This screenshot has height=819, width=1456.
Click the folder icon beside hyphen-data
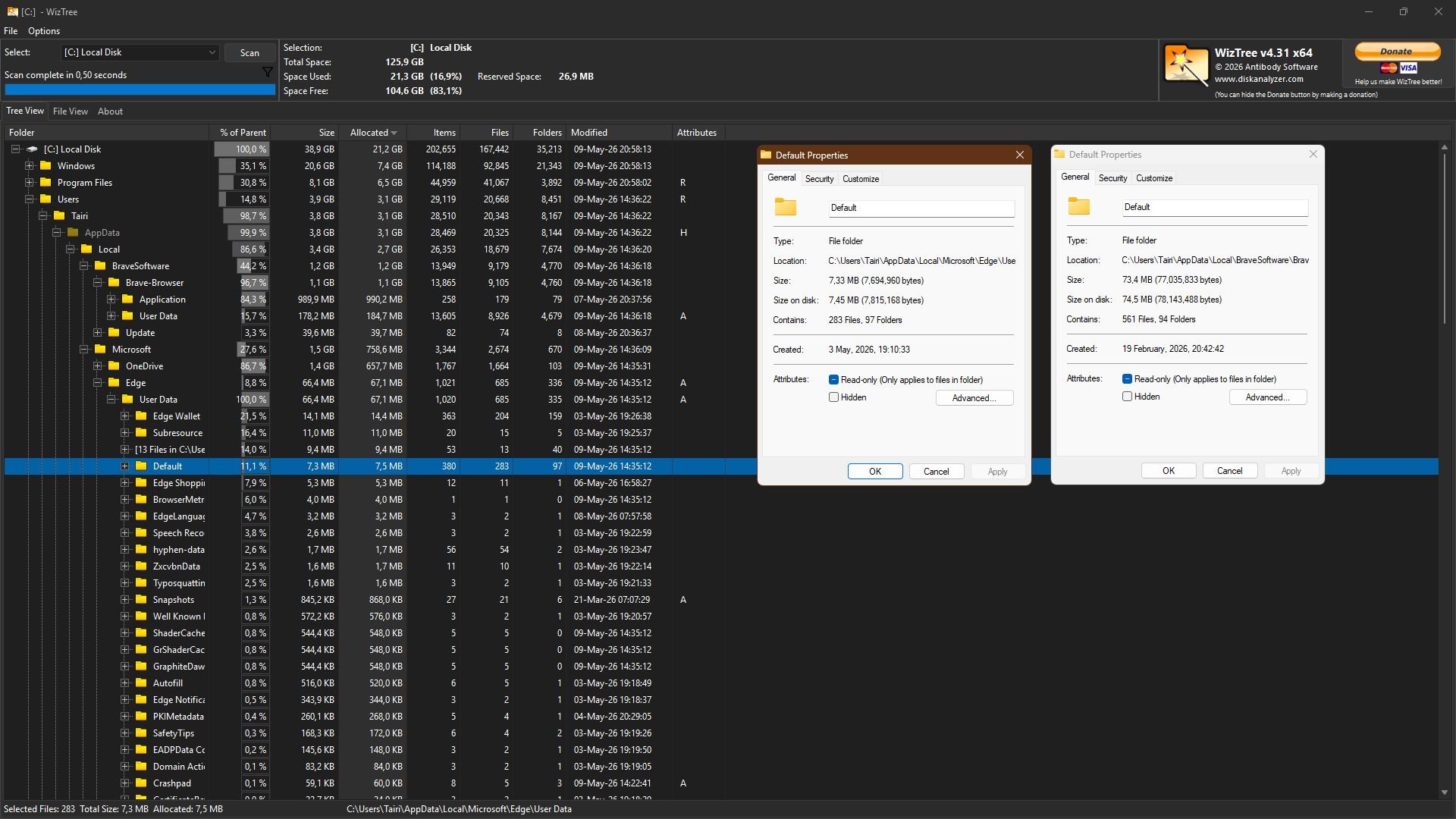141,549
